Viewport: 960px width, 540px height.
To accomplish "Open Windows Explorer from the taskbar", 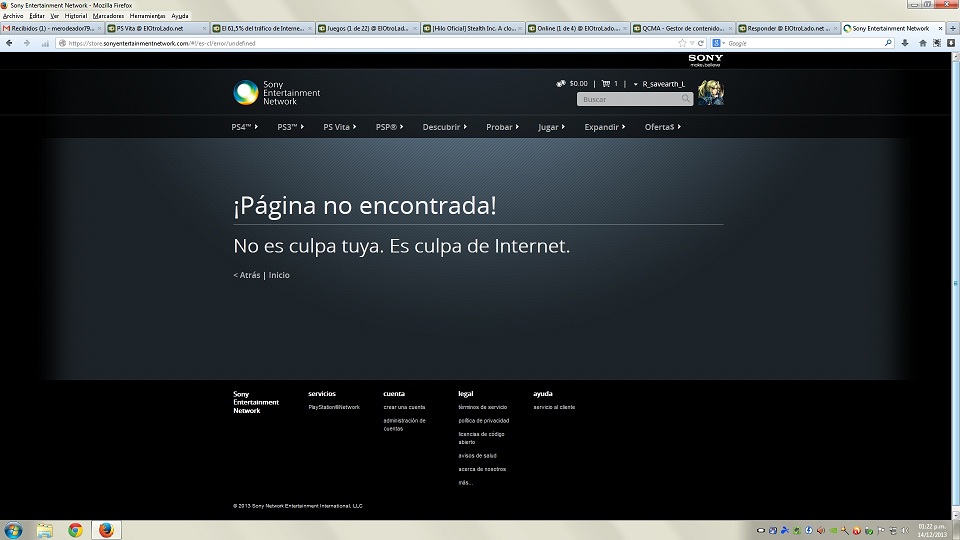I will click(44, 530).
